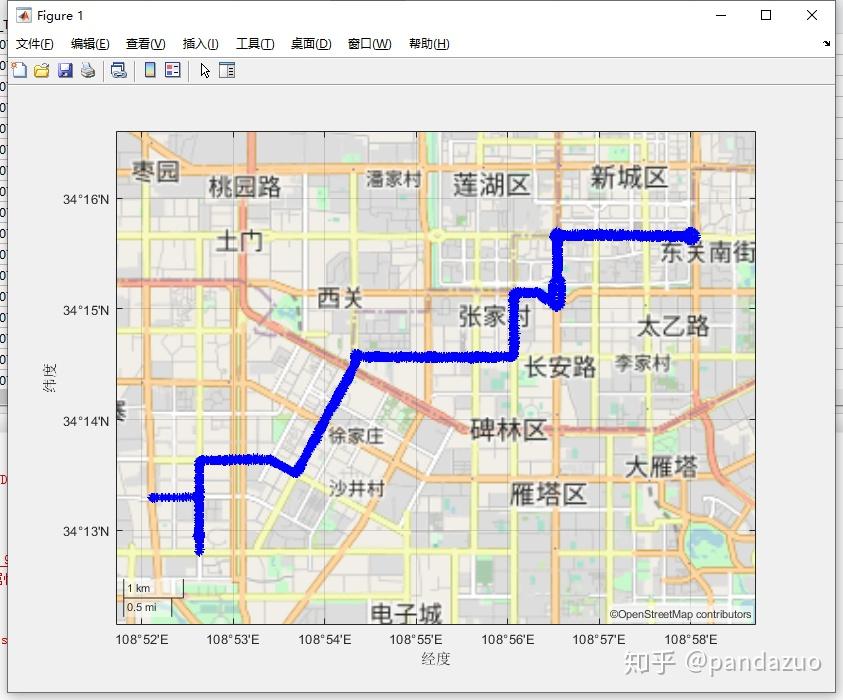Open the 查看 view menu

(145, 43)
